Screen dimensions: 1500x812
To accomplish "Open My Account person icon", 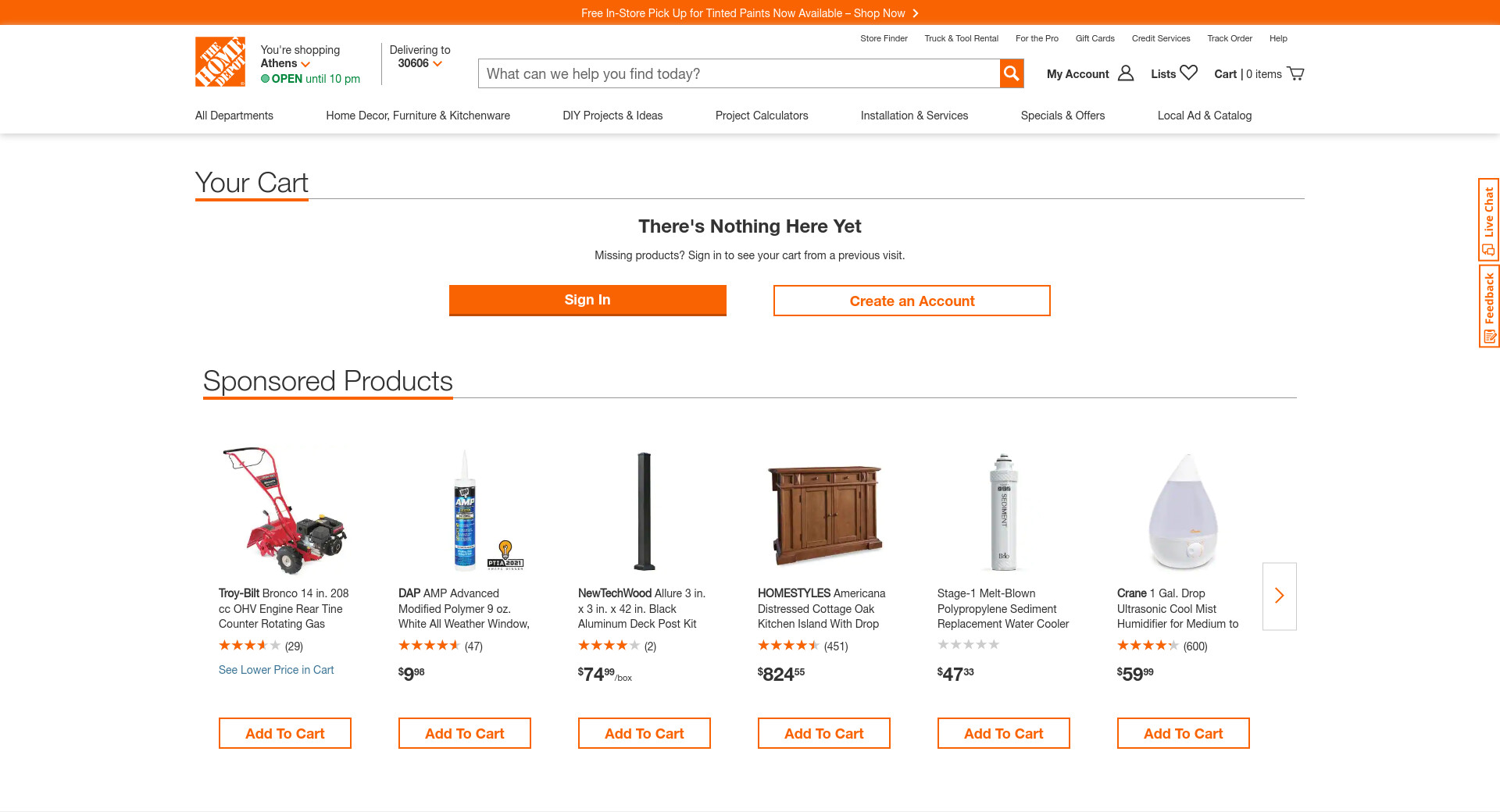I will [1125, 73].
